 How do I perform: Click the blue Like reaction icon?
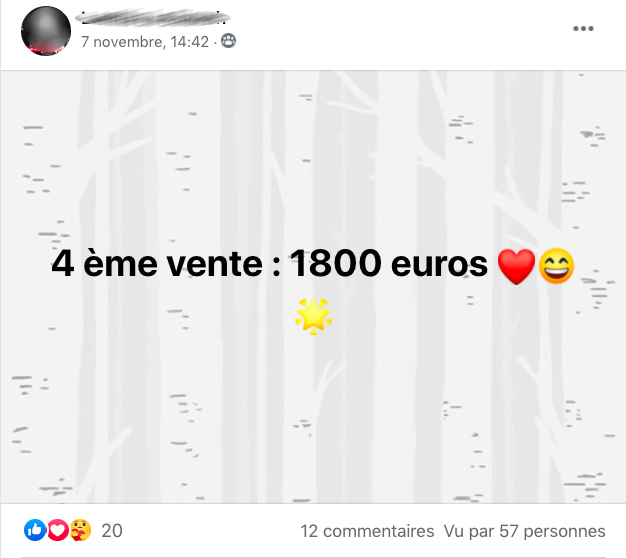35,530
